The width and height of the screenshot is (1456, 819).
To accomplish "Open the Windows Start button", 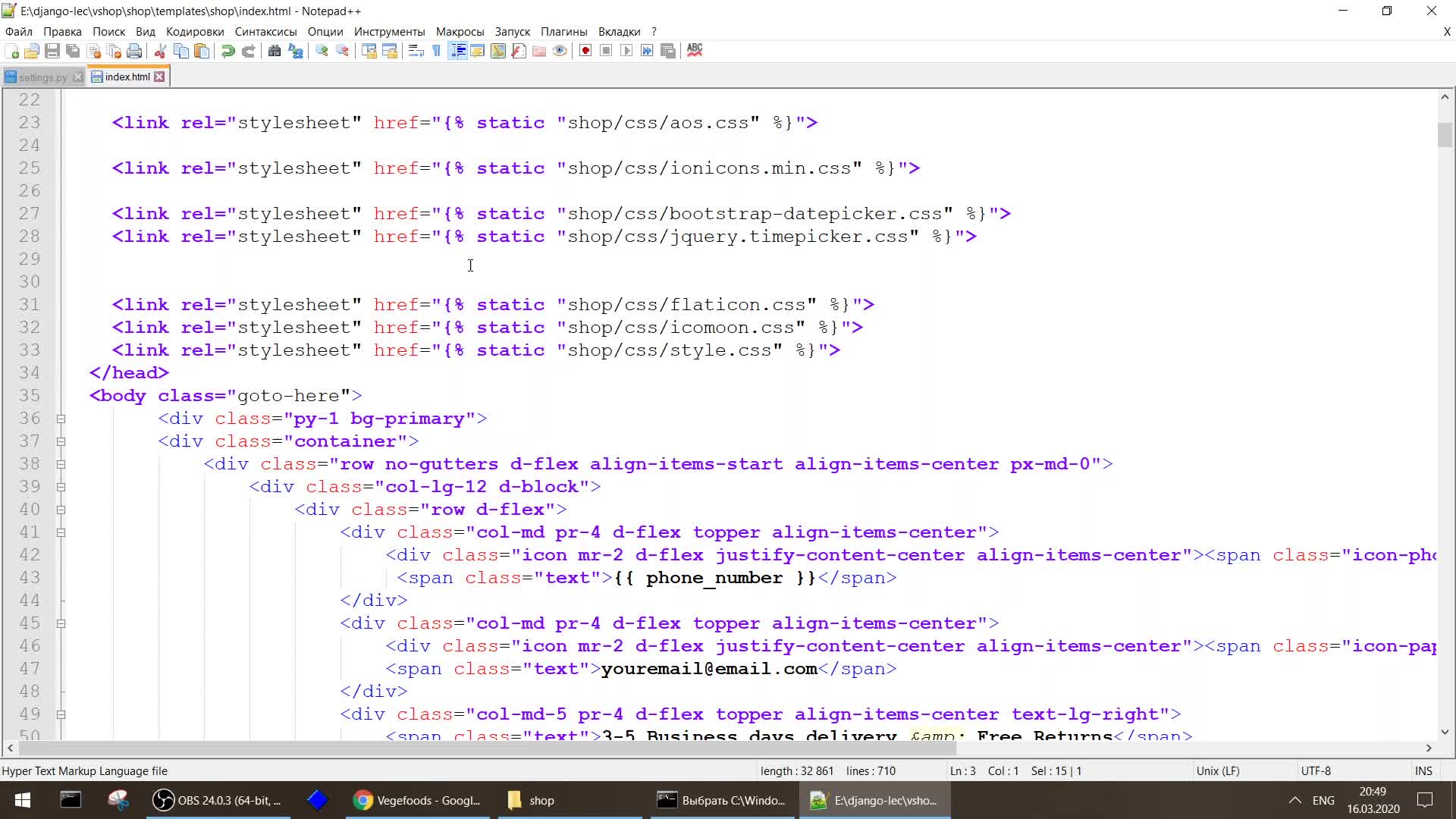I will 23,800.
